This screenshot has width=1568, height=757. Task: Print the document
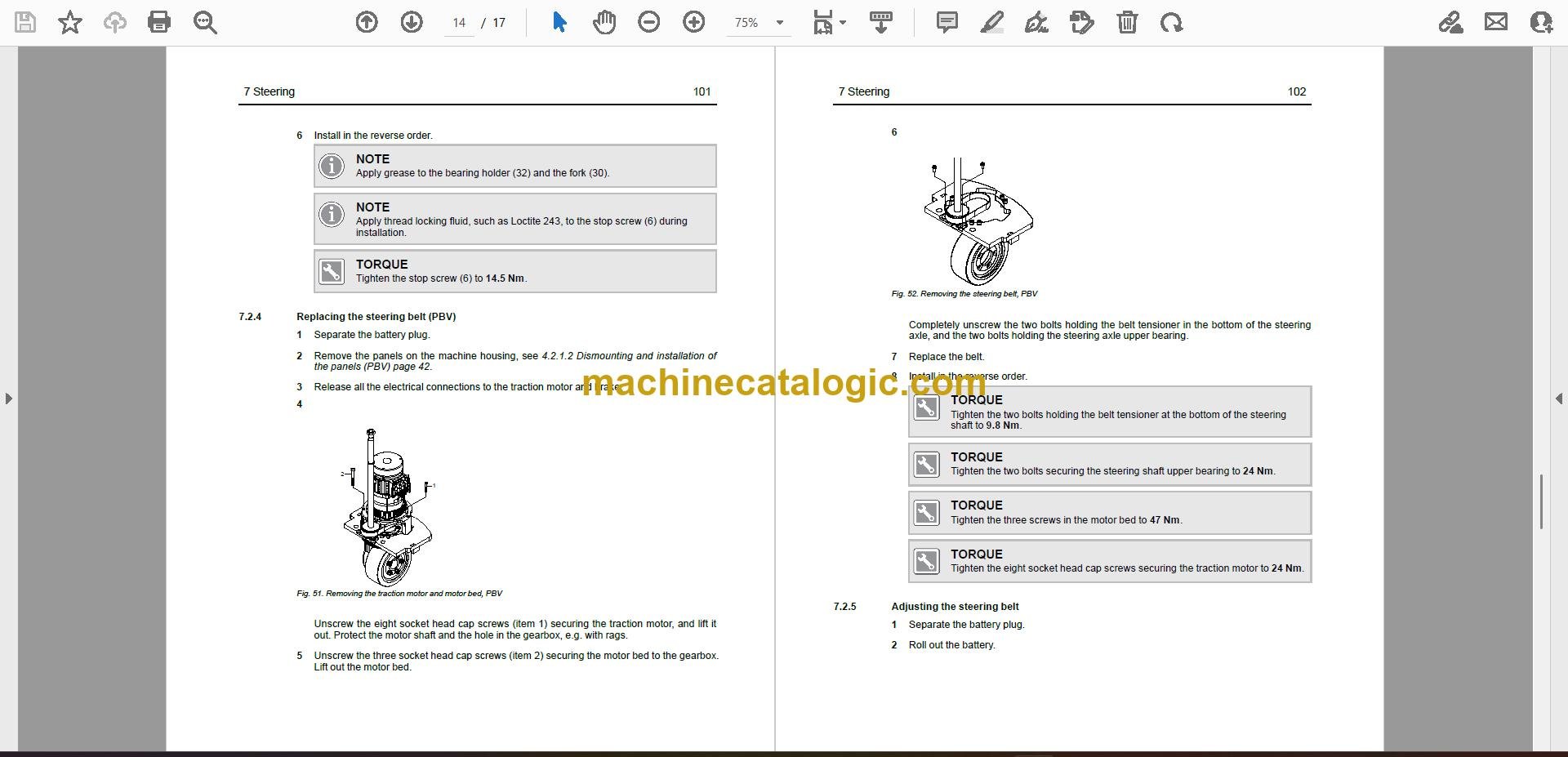pos(159,22)
